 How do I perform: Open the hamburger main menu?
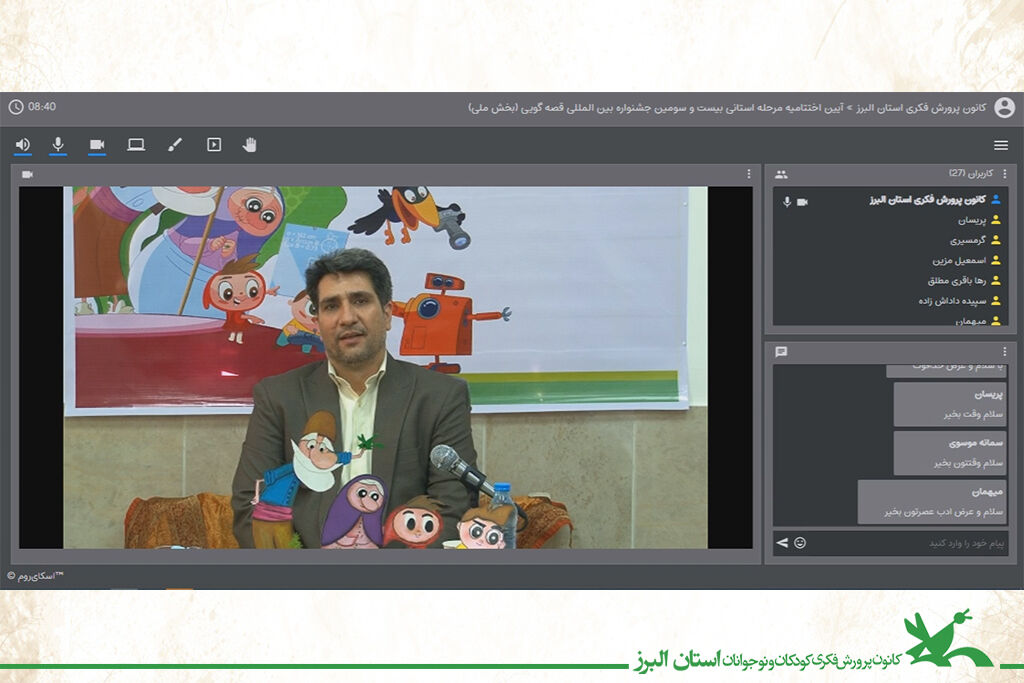coord(1000,145)
